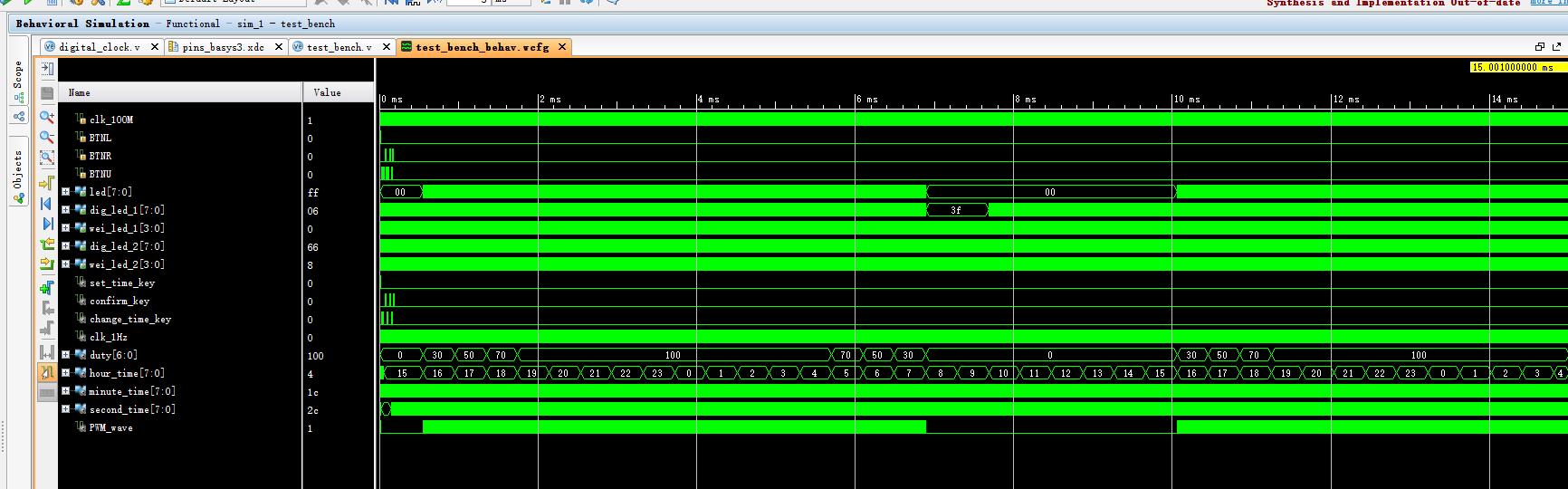Click the Swap Cursors icon

(47, 352)
